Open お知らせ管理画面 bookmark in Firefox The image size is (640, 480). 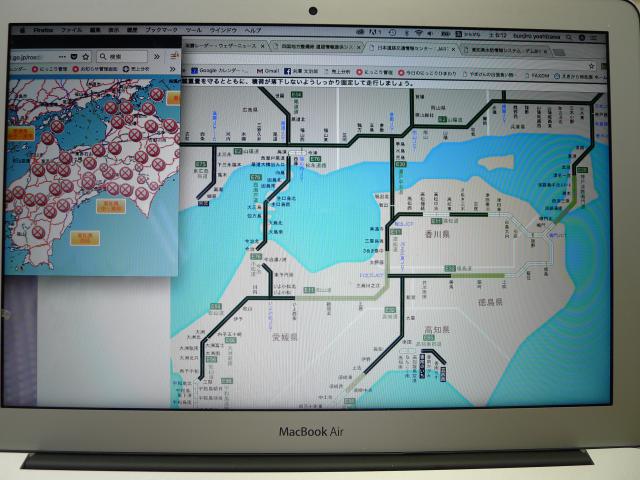pyautogui.click(x=95, y=69)
